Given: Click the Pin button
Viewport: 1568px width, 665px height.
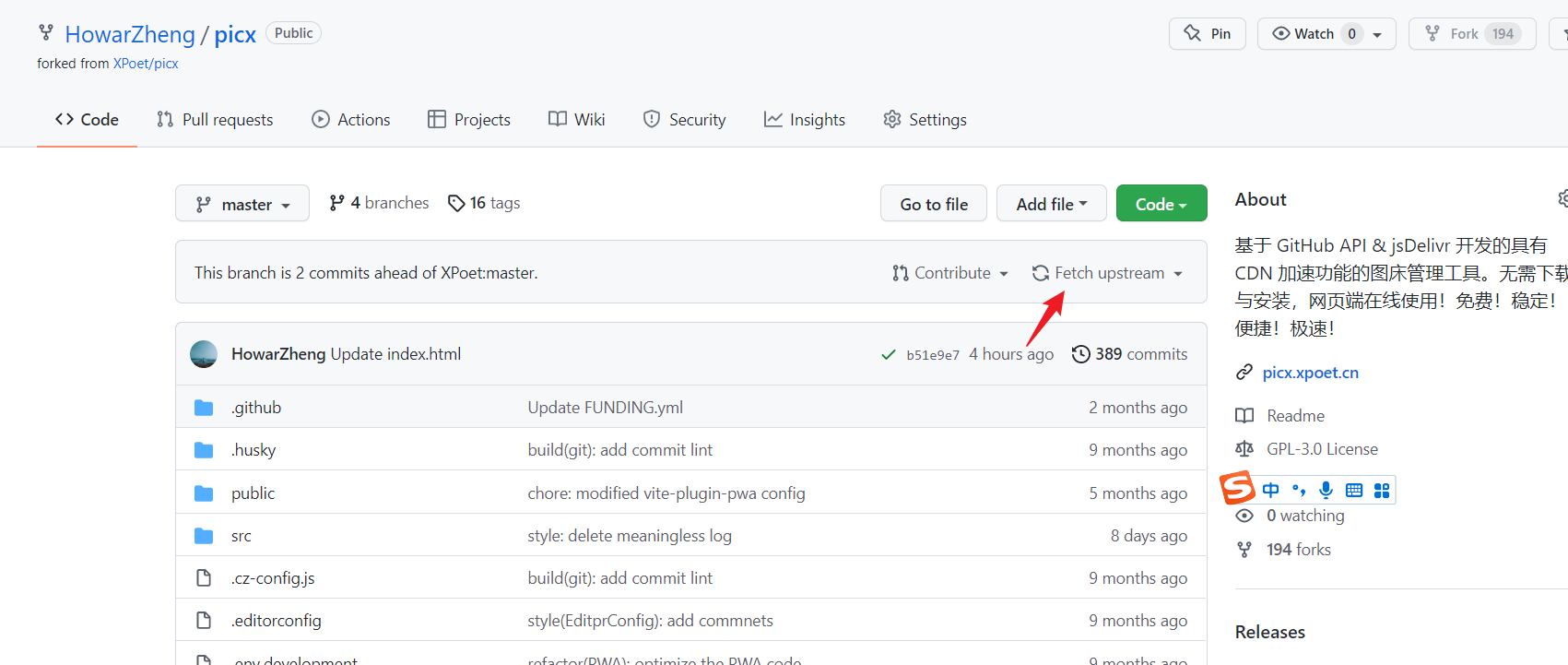Looking at the screenshot, I should click(x=1208, y=34).
